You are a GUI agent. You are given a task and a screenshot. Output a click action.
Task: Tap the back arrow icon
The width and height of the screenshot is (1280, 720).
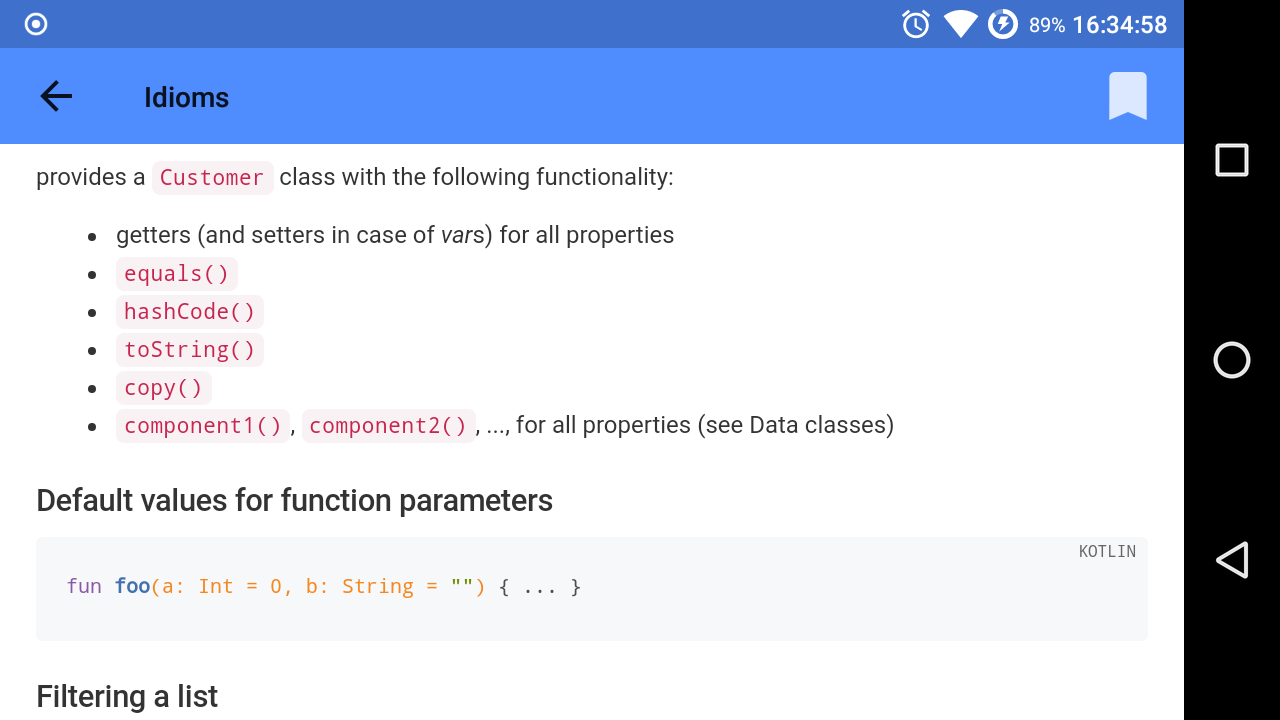click(x=56, y=96)
